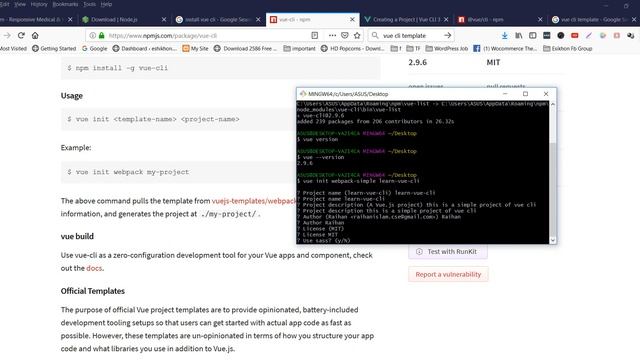Open the Help menu

[x=106, y=4]
